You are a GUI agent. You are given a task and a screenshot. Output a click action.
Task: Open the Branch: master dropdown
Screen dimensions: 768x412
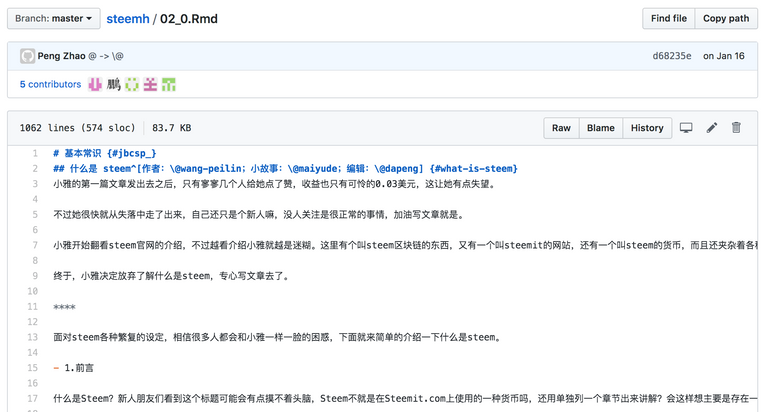coord(53,19)
